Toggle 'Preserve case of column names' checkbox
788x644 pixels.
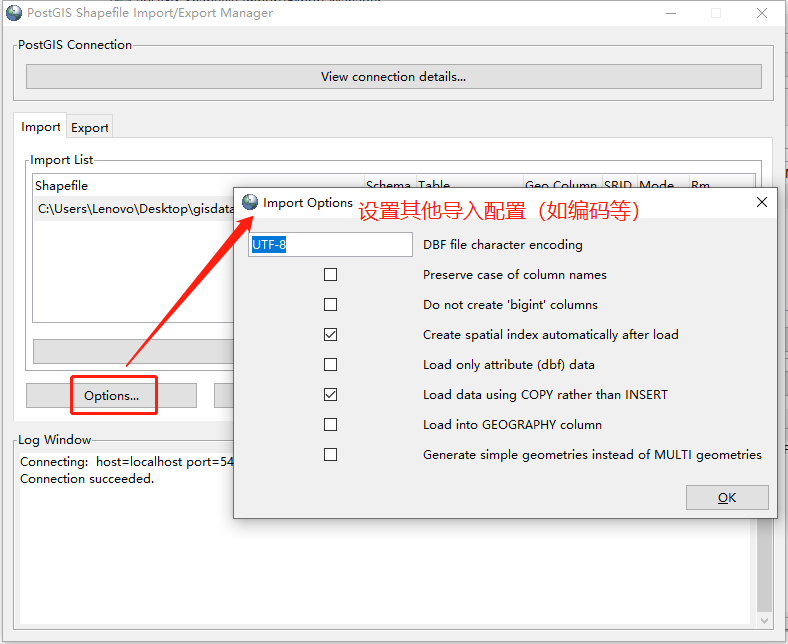[331, 274]
